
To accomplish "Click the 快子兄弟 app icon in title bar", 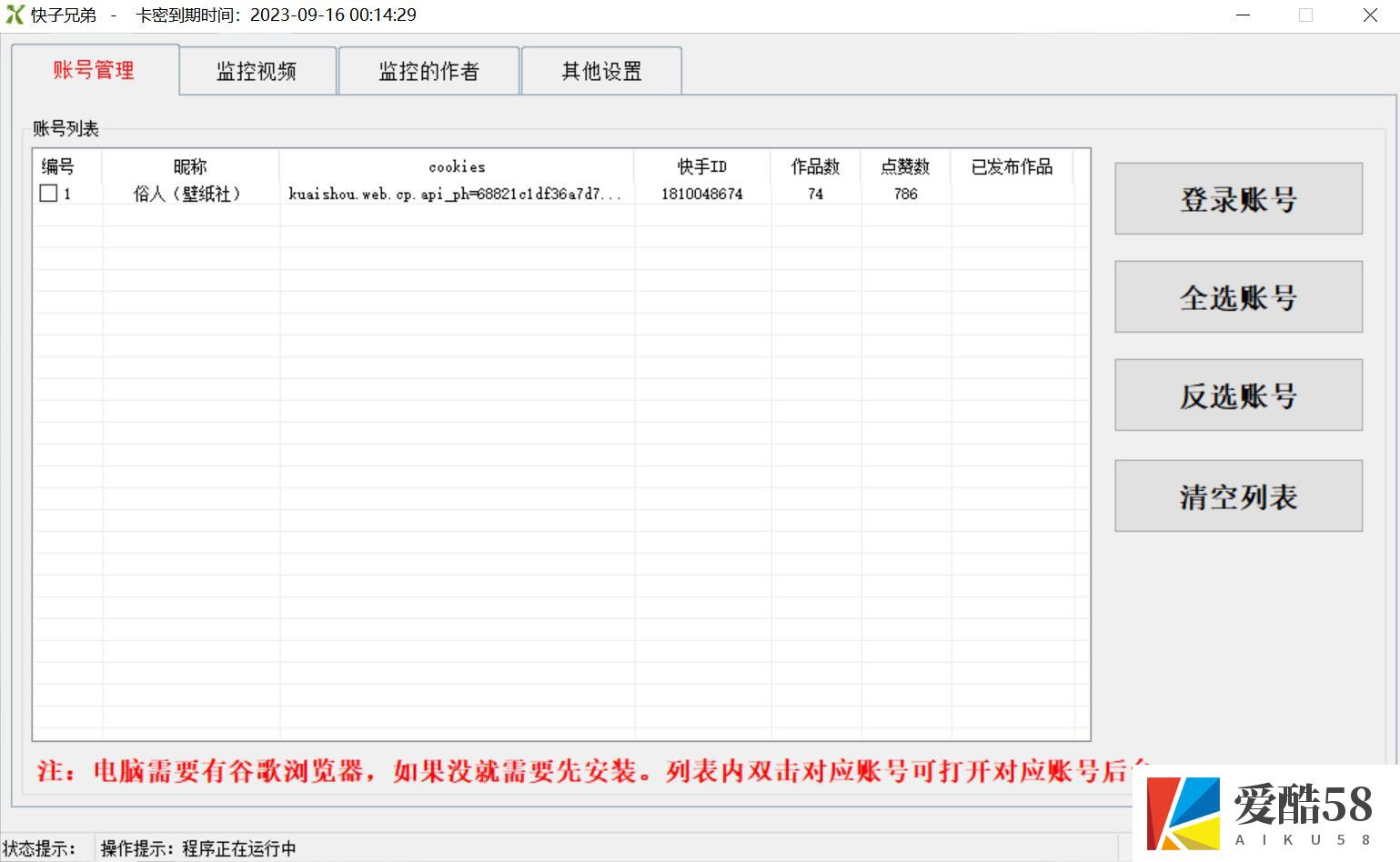I will pos(15,15).
